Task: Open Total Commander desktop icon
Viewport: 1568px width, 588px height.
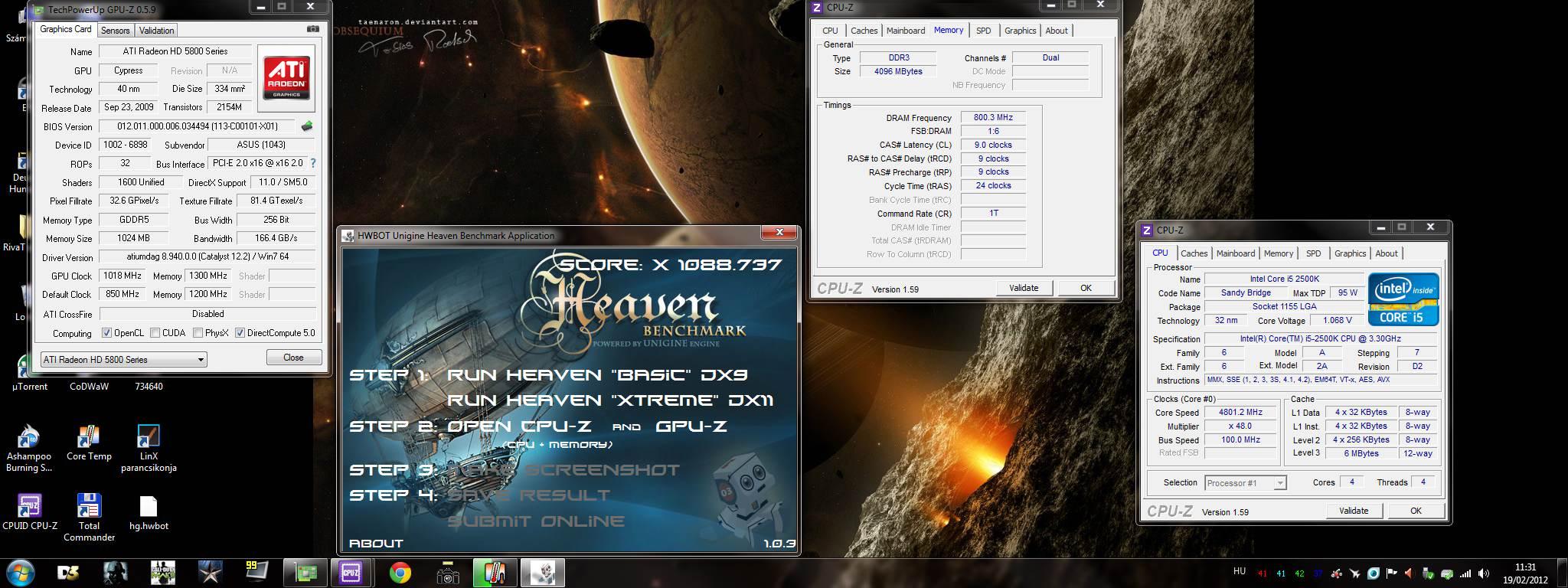Action: tap(89, 518)
